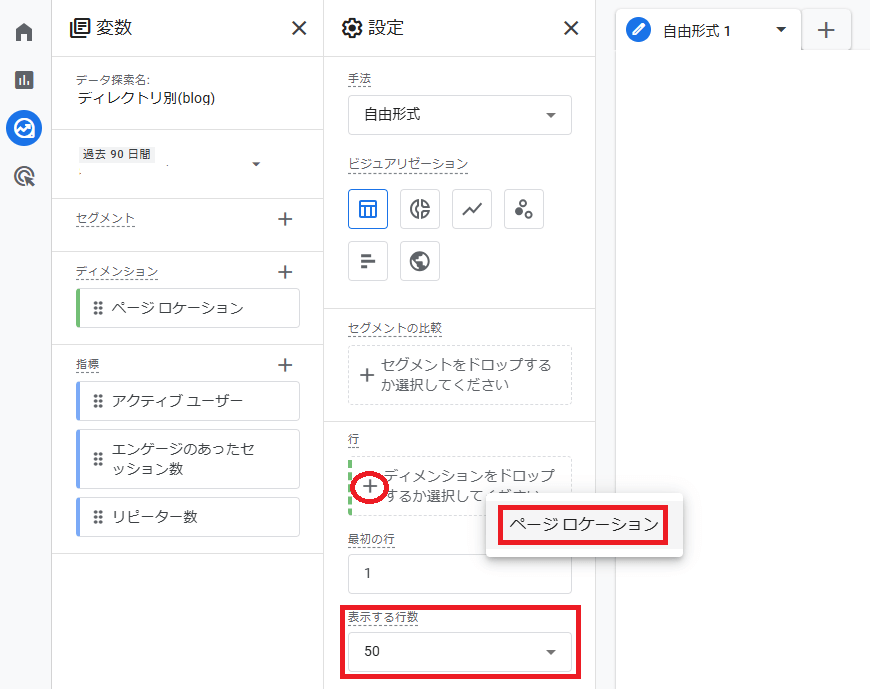870x689 pixels.
Task: Open the Reports bar chart icon
Action: click(24, 80)
